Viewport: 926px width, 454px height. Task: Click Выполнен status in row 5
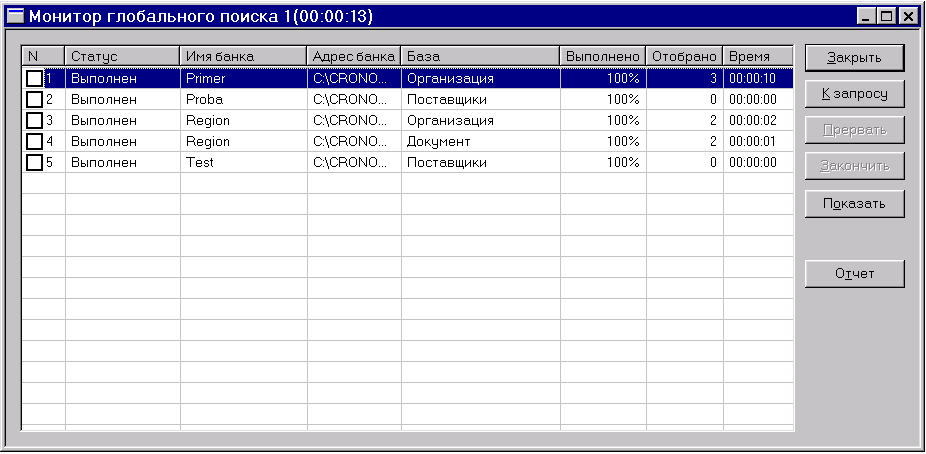122,162
